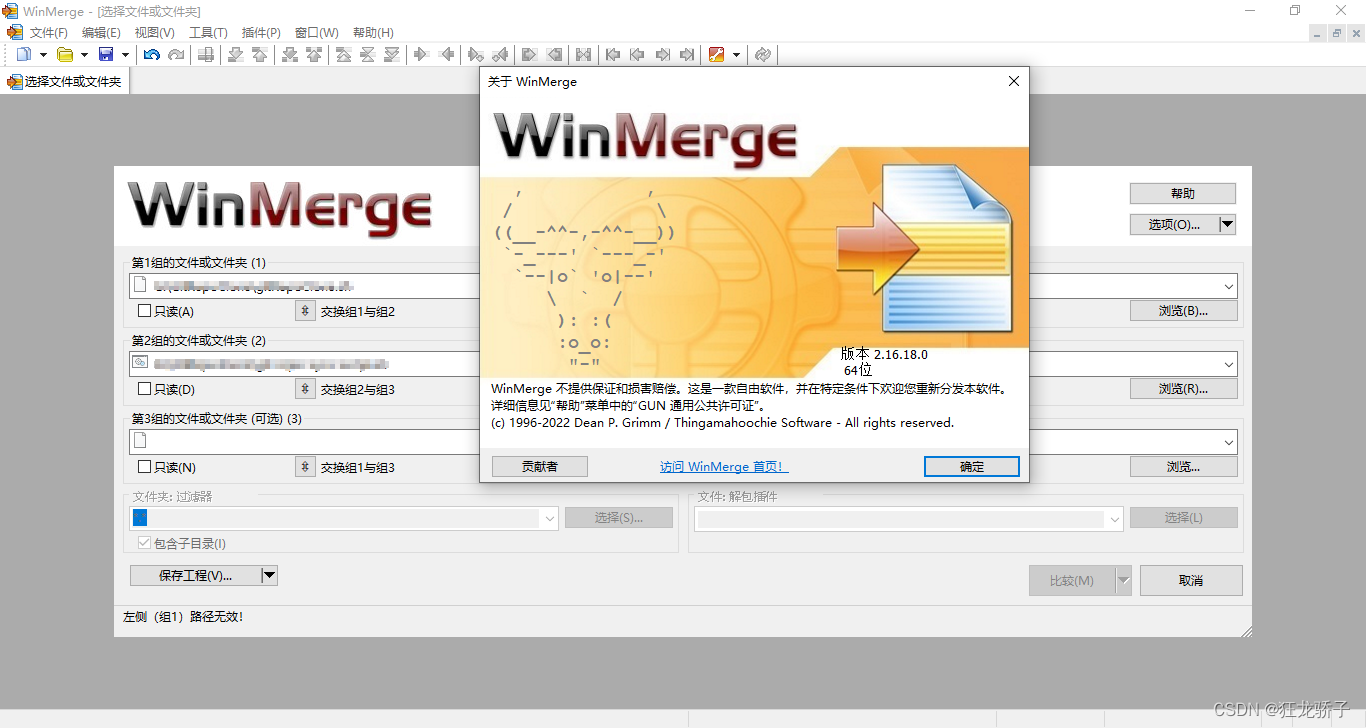Open the 插件(P) menu
Screen dimensions: 1366x728
pyautogui.click(x=261, y=32)
